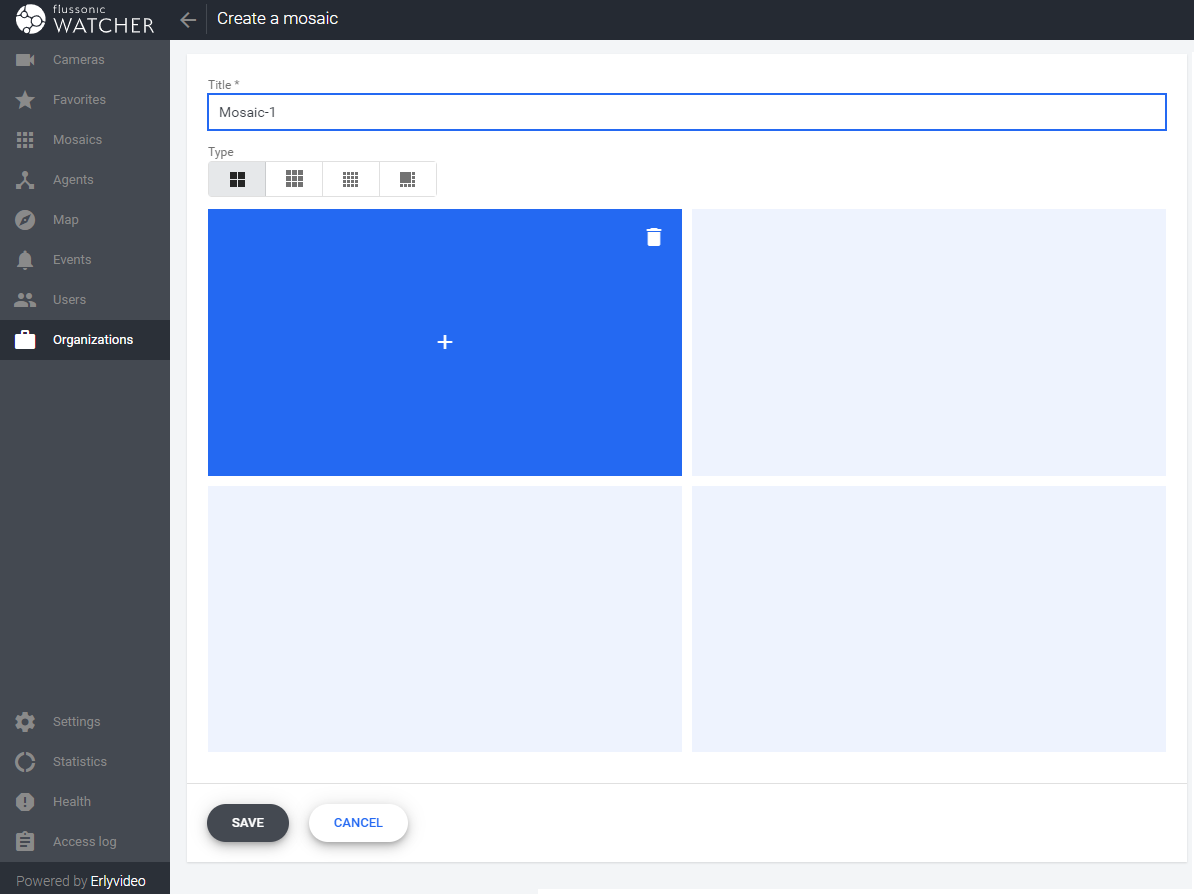Click the plus icon to add a camera

[445, 342]
